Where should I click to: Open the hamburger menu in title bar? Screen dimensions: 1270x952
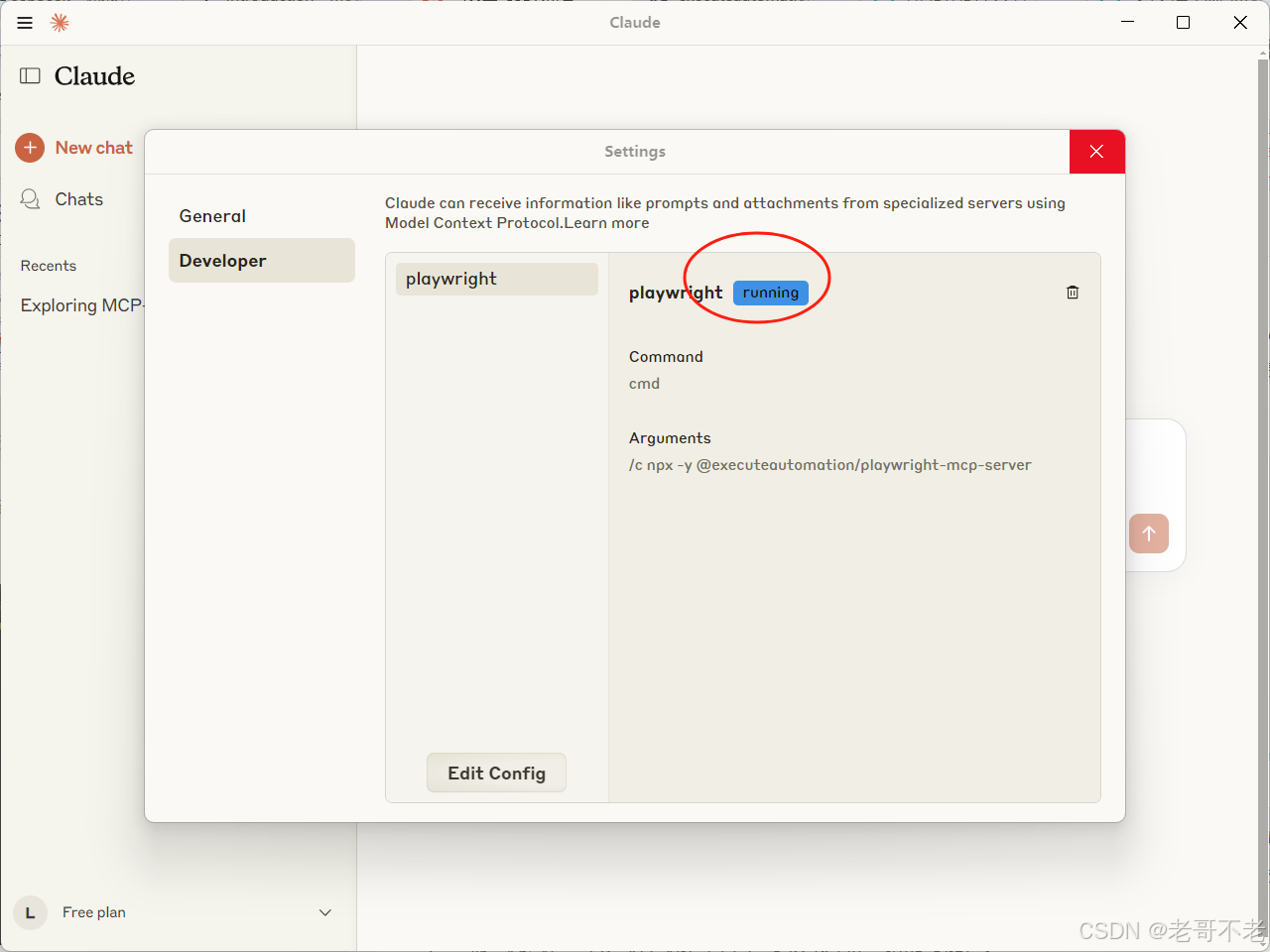pyautogui.click(x=25, y=23)
